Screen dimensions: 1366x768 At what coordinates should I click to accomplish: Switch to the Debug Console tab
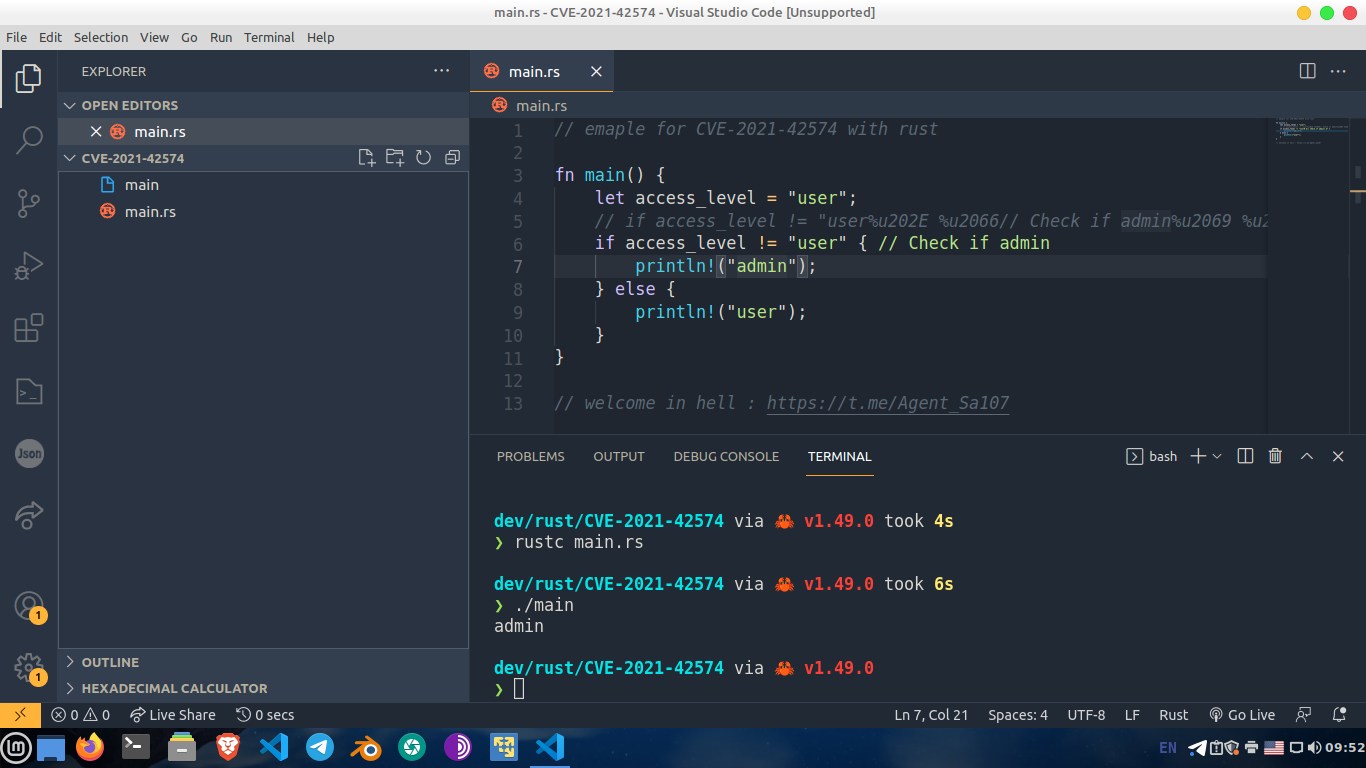pyautogui.click(x=726, y=456)
